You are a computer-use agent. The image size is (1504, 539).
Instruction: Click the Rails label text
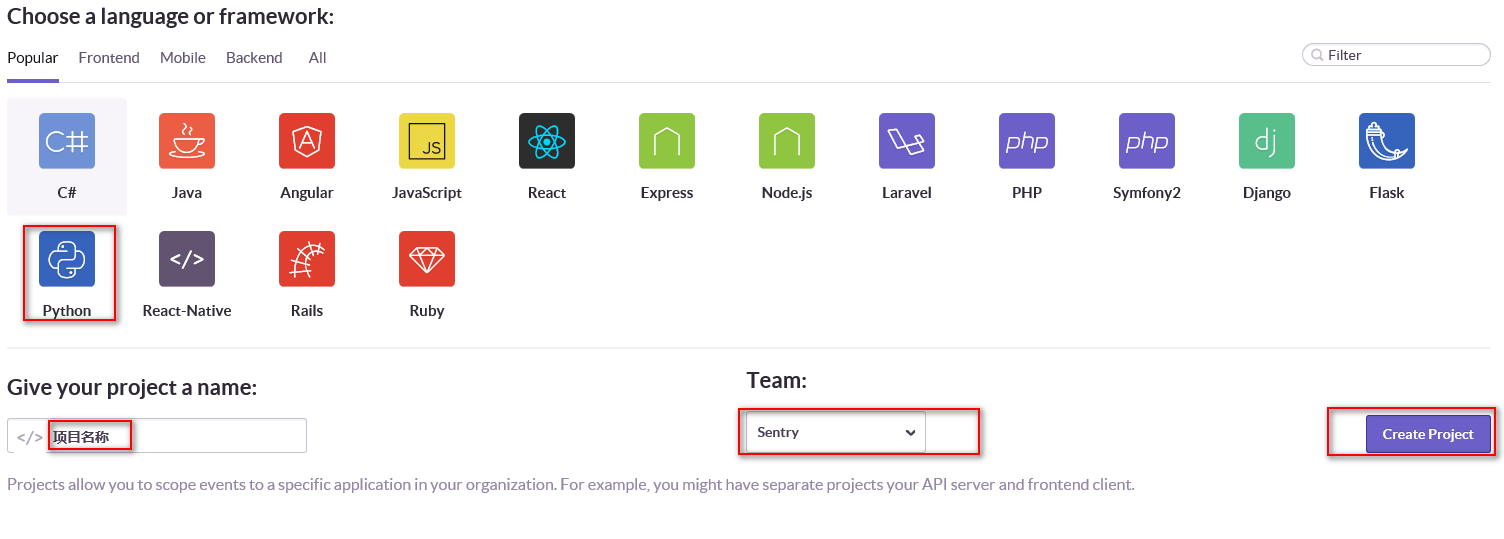pyautogui.click(x=307, y=311)
